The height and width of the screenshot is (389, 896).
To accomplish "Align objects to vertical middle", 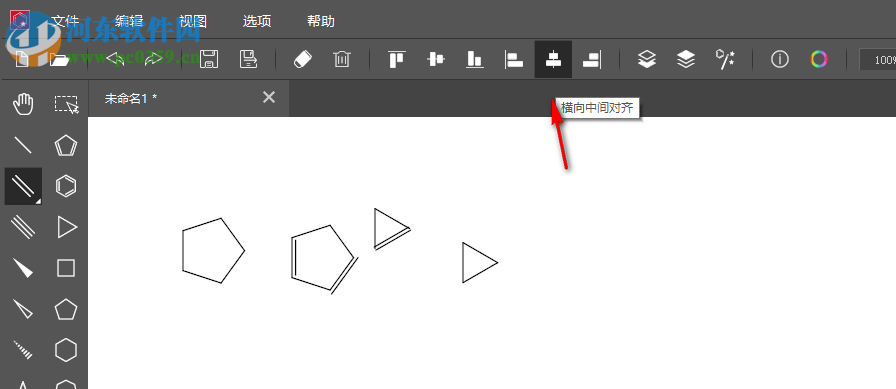I will (x=436, y=59).
